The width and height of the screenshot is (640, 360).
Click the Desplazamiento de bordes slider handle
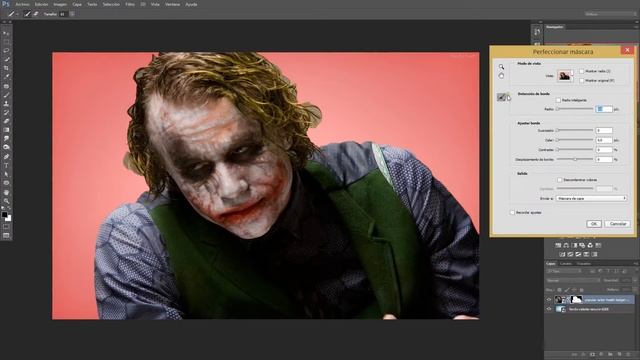coord(575,160)
